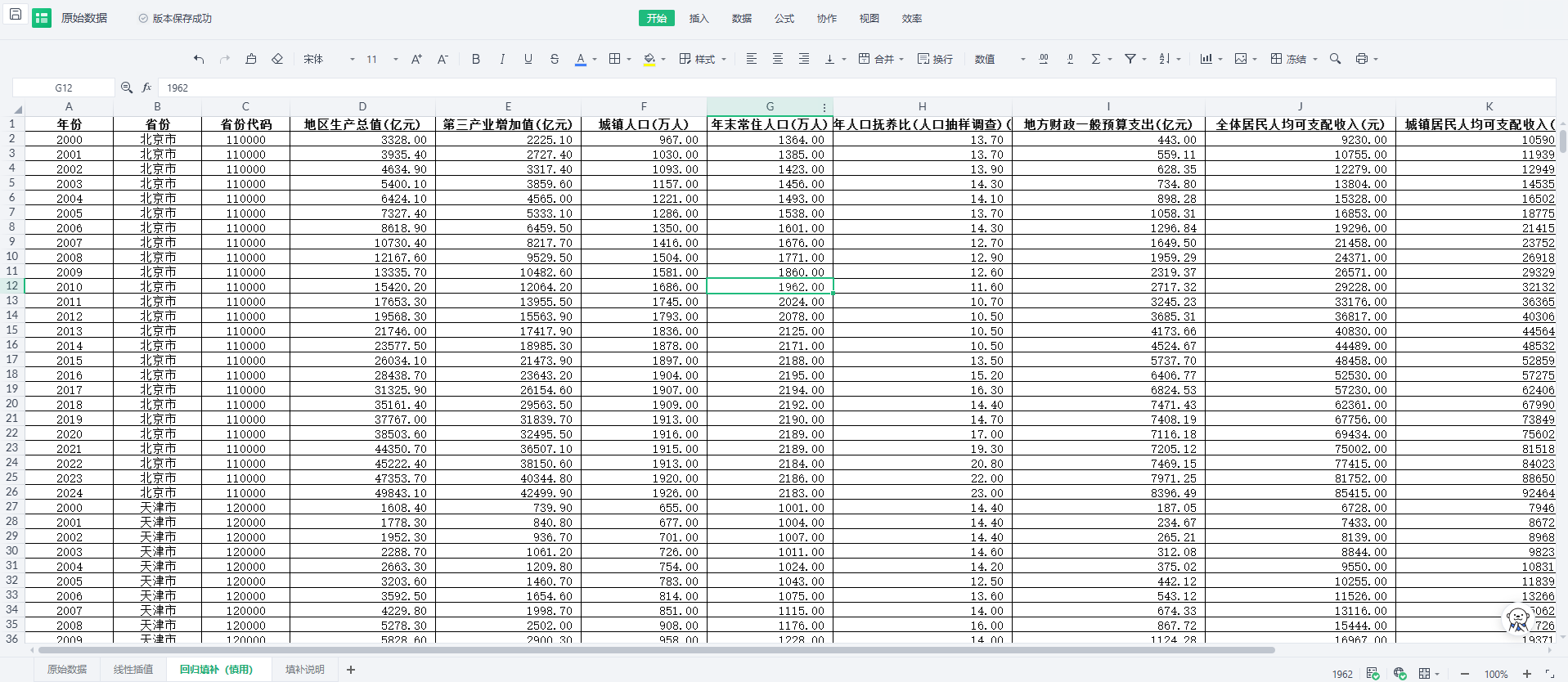Toggle strikethrough formatting

[555, 59]
